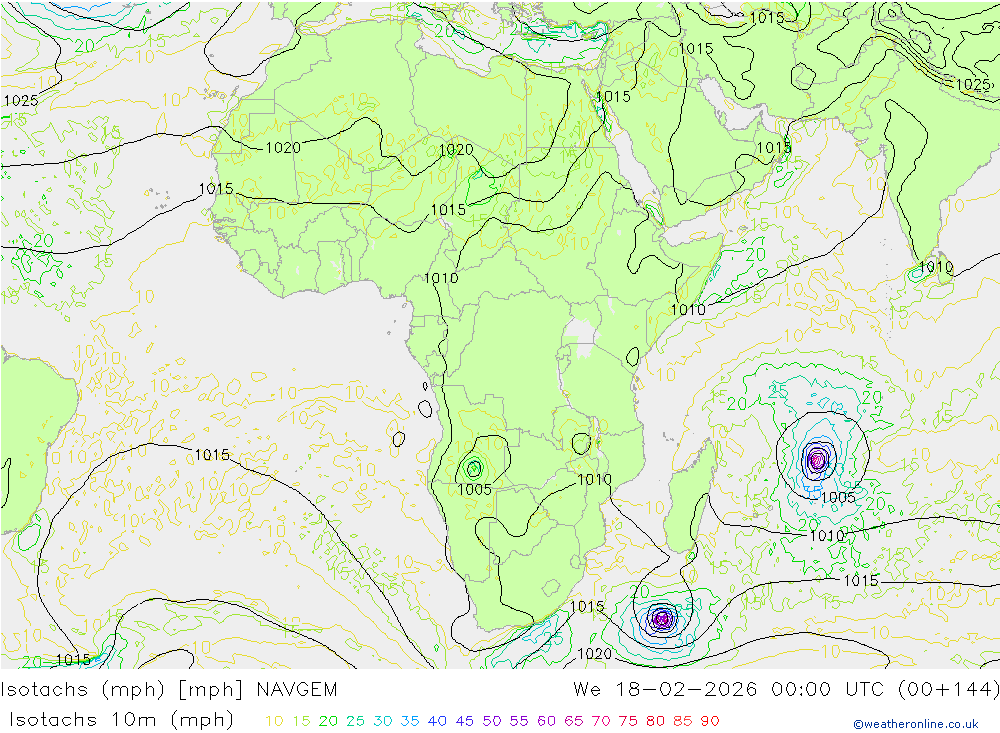The width and height of the screenshot is (1000, 733).
Task: Click the low pressure center over Angola
Action: coord(473,470)
